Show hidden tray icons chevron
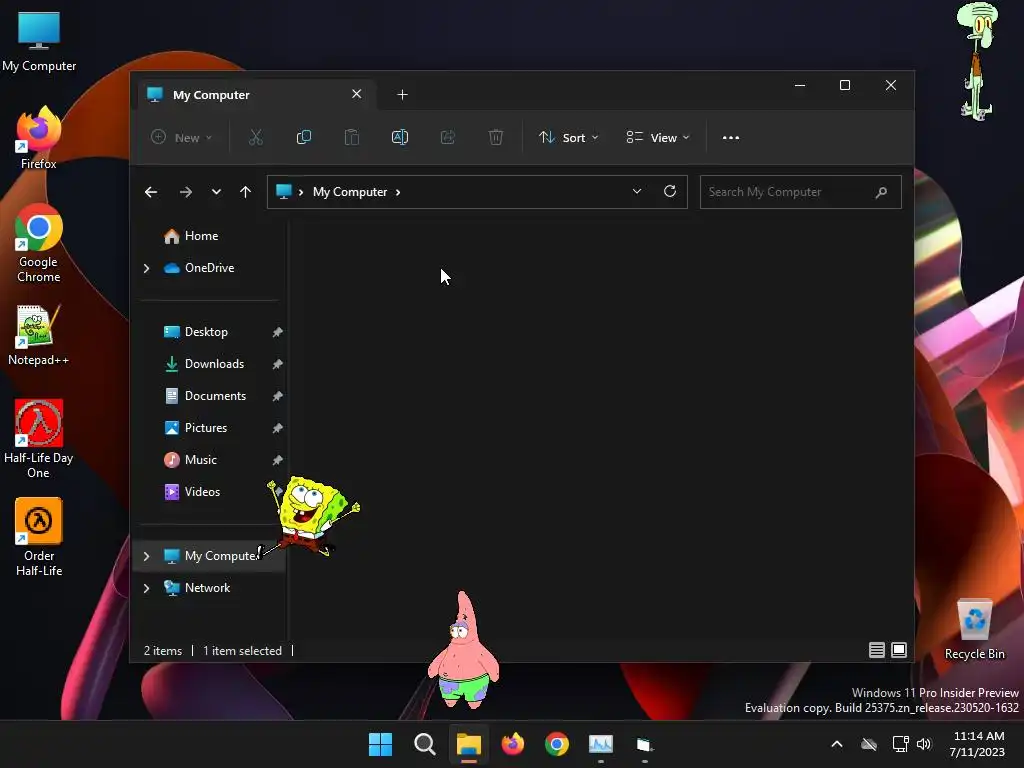The width and height of the screenshot is (1024, 768). tap(837, 744)
